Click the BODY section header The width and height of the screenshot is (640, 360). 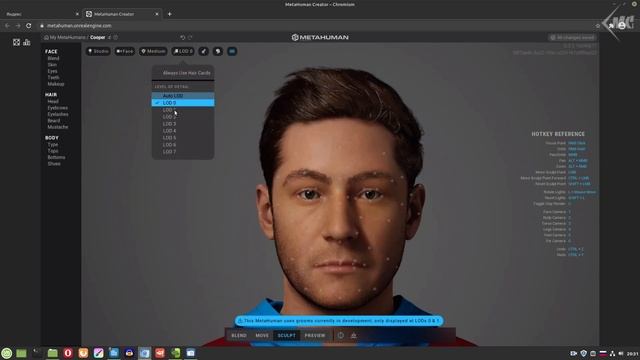tap(52, 138)
